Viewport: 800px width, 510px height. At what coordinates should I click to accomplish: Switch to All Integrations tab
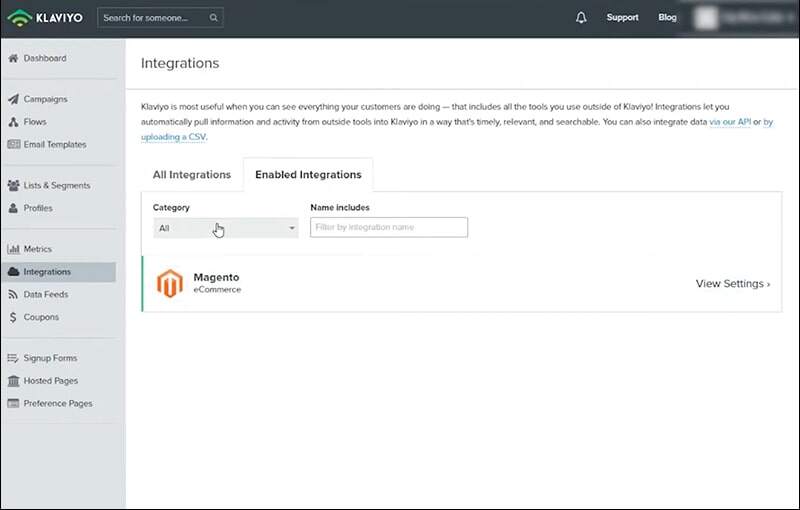pos(191,175)
